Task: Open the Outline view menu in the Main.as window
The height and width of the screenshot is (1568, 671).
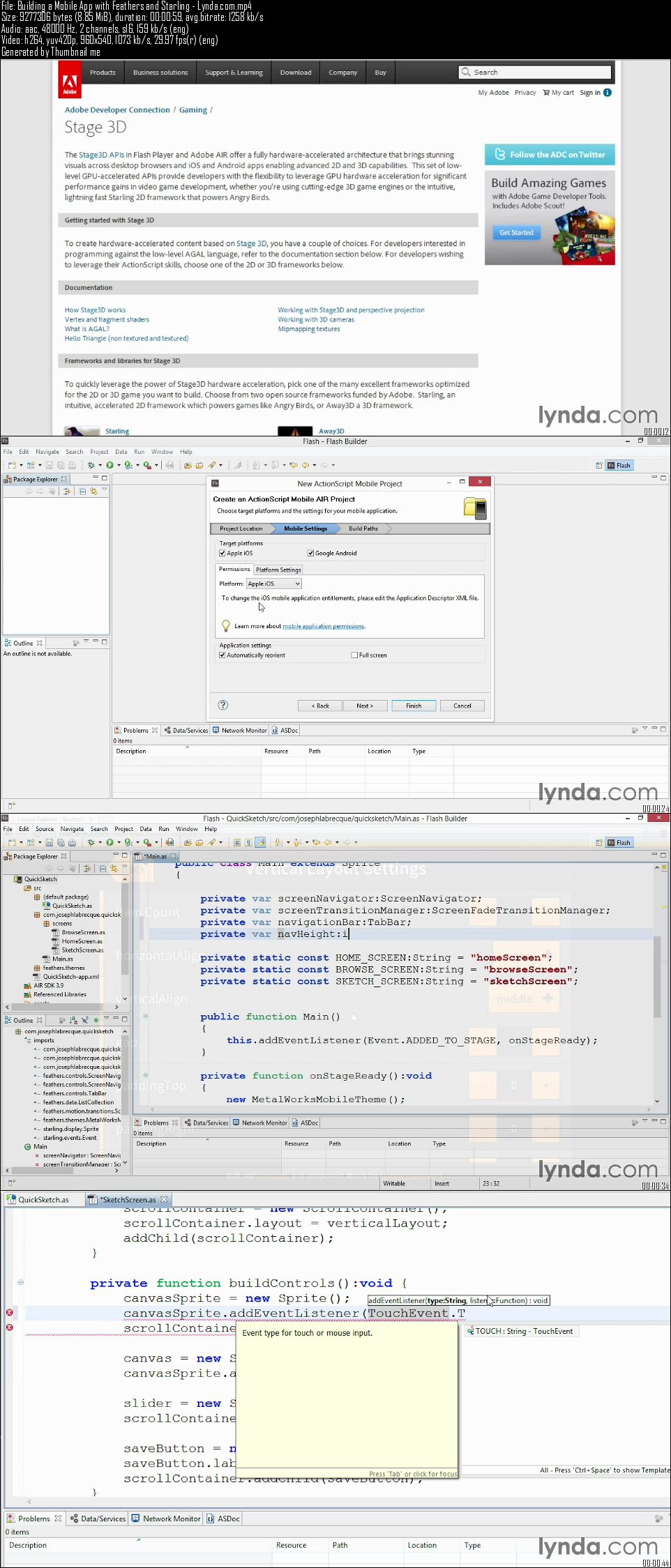Action: click(105, 1019)
